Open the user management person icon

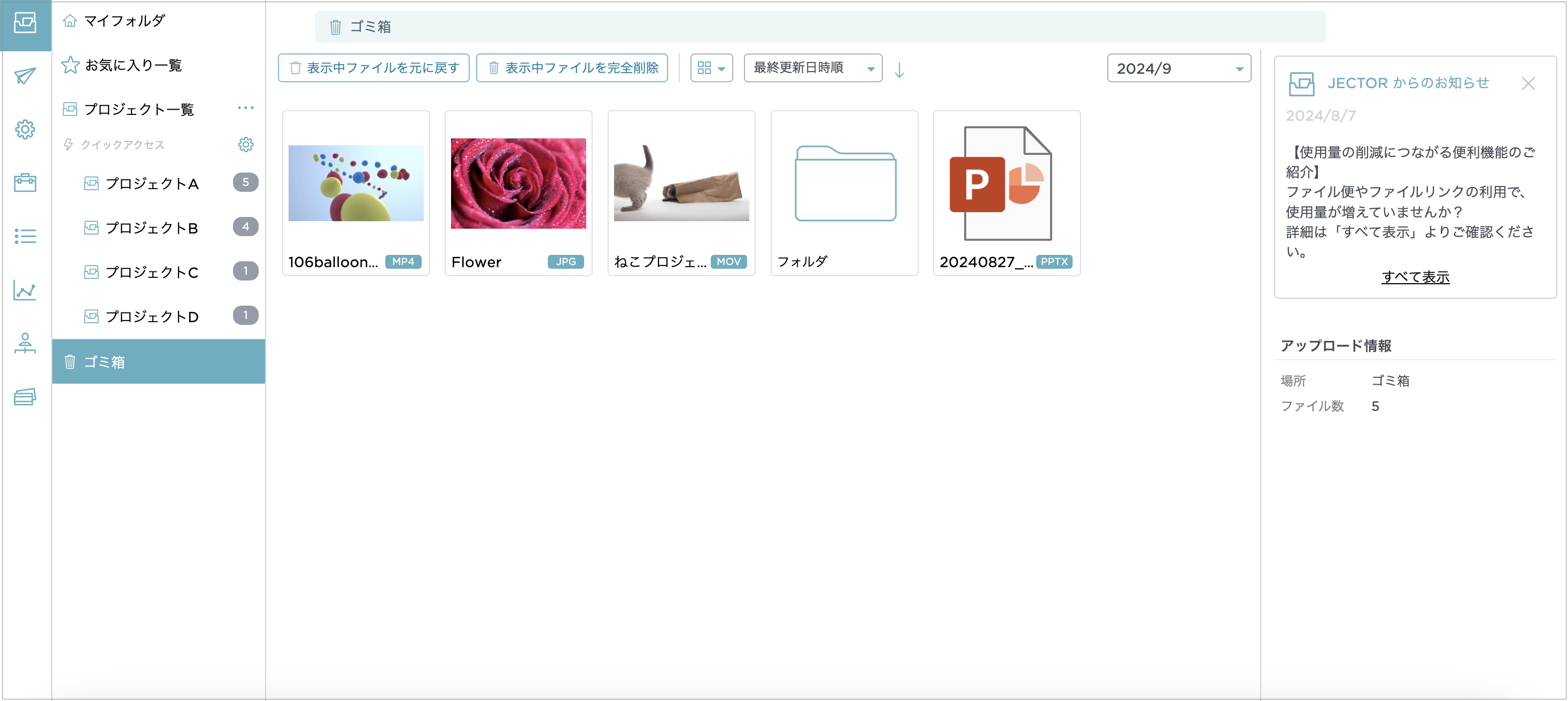click(25, 343)
